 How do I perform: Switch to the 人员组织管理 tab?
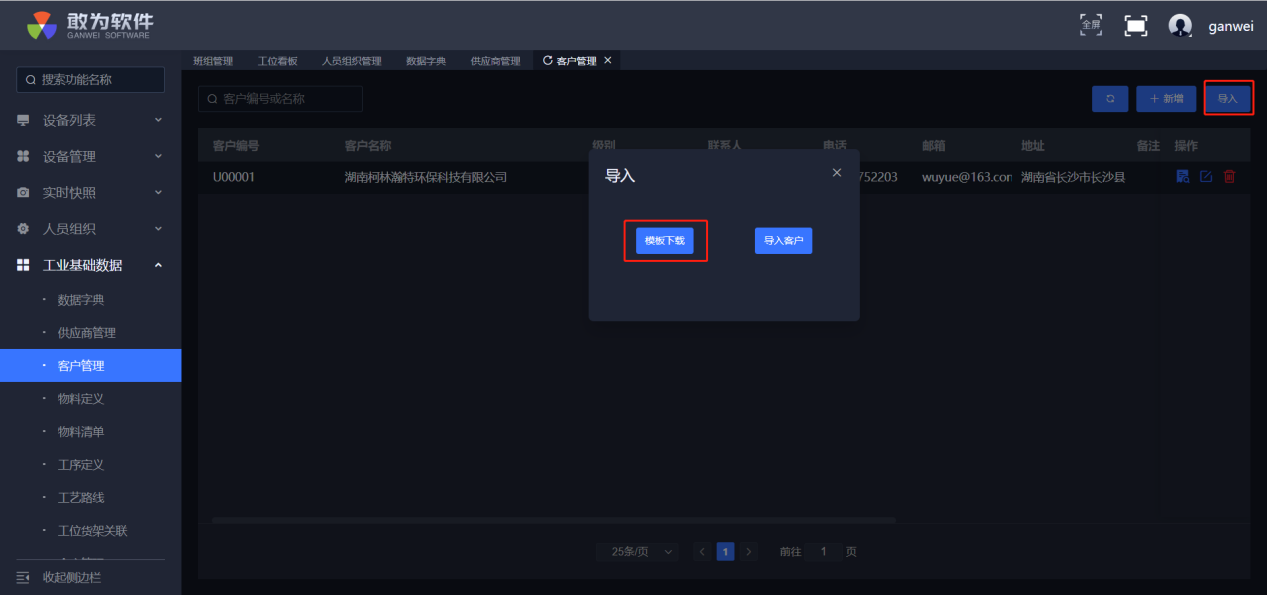pyautogui.click(x=351, y=61)
